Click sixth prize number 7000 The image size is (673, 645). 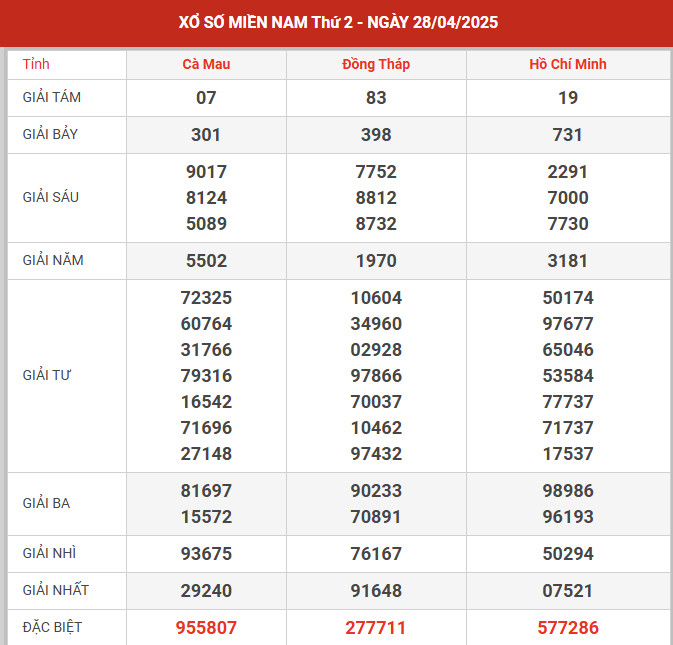pyautogui.click(x=568, y=198)
